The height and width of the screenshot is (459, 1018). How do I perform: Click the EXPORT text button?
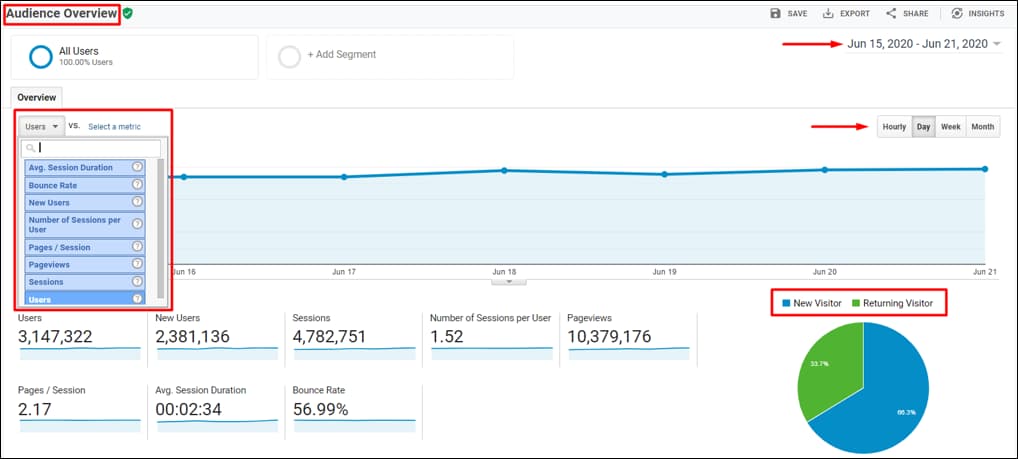click(855, 14)
